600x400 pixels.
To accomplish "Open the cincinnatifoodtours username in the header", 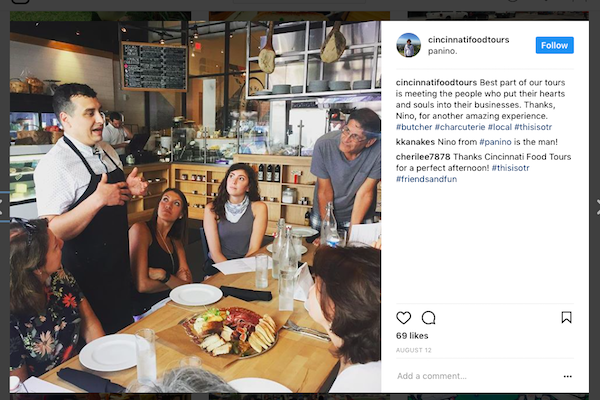I will 465,40.
